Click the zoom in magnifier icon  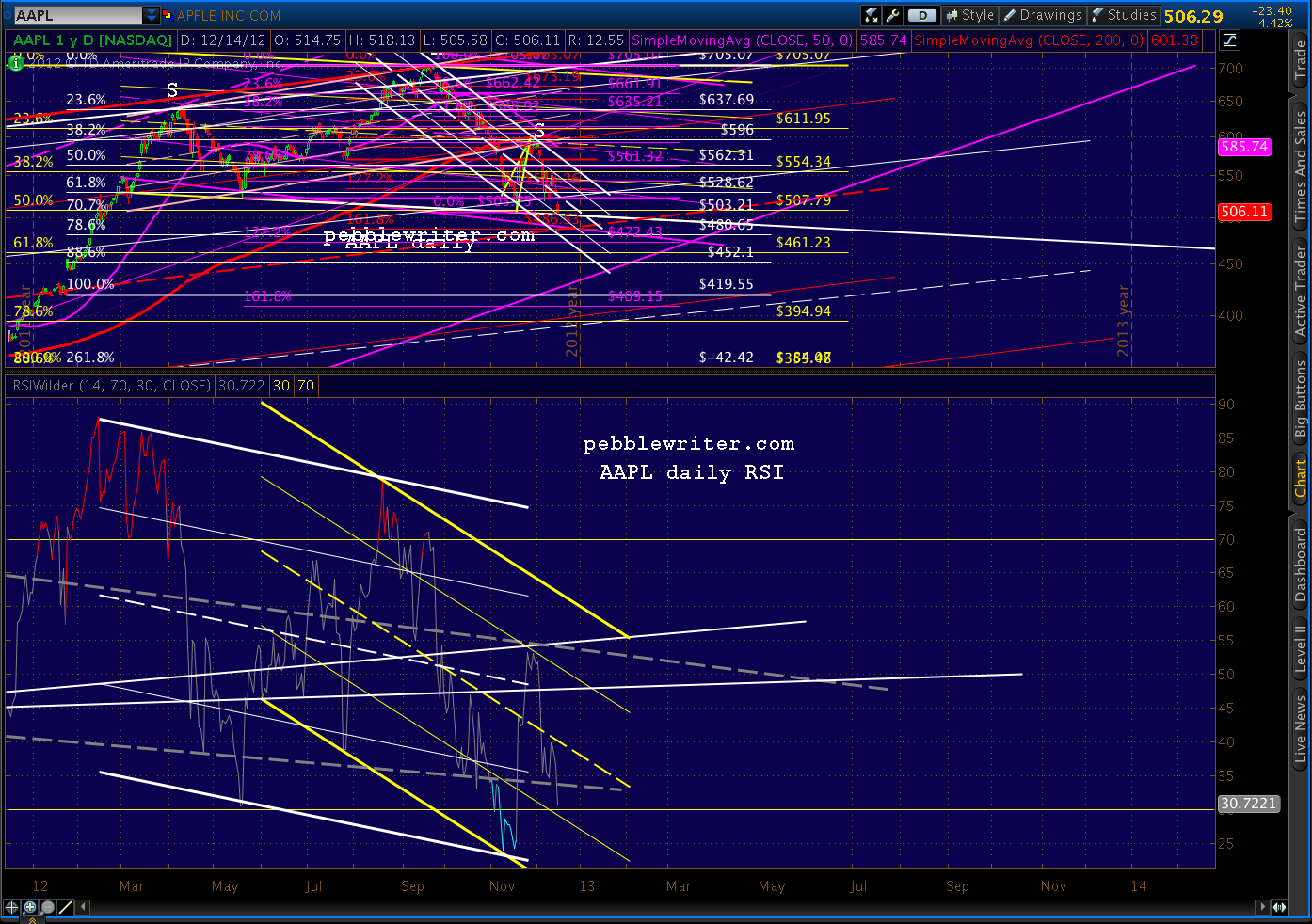tap(30, 907)
